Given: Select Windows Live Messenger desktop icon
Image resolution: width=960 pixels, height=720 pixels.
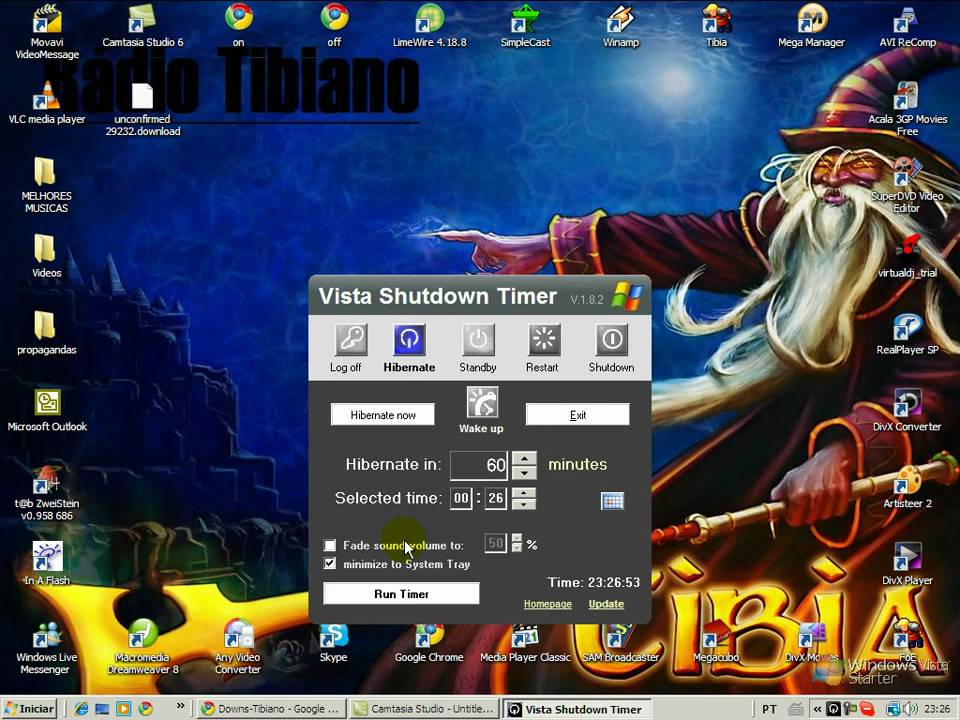Looking at the screenshot, I should (47, 648).
